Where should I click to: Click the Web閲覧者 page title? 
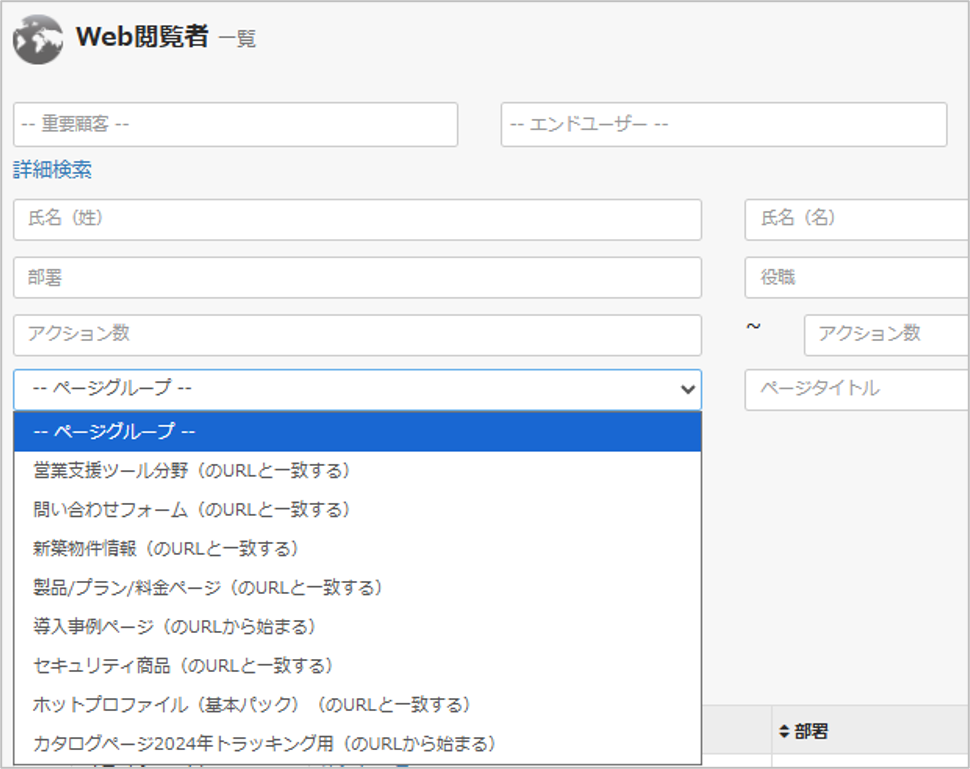(142, 37)
